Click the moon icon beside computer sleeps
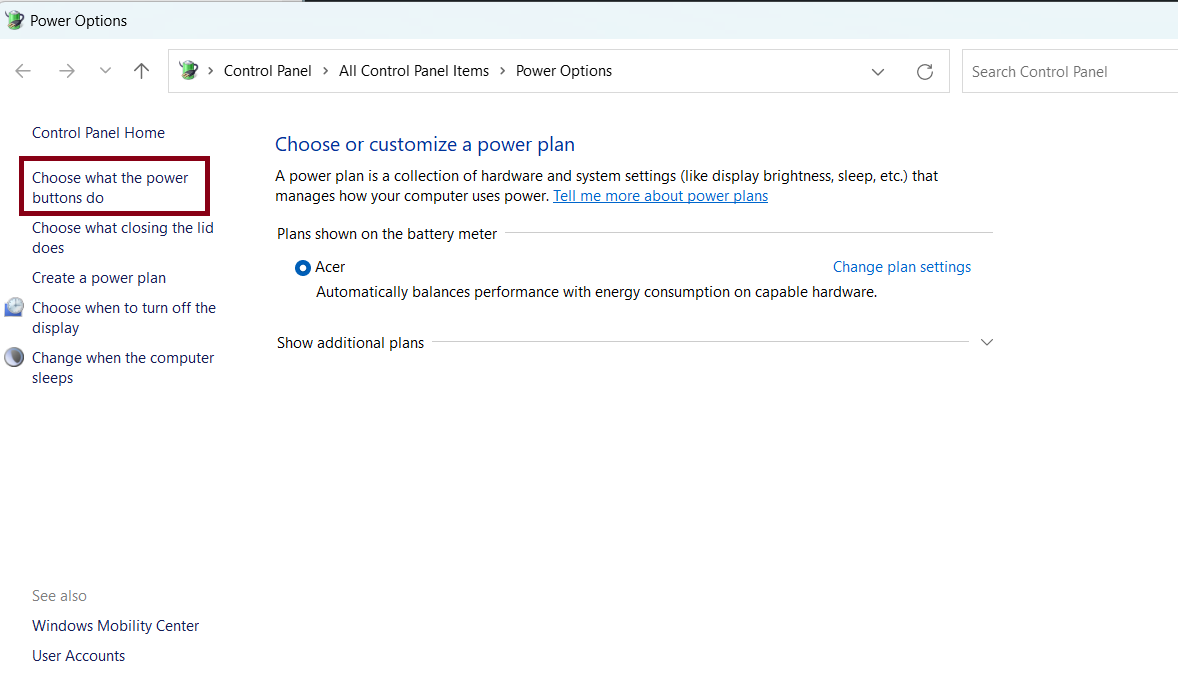Screen dimensions: 1178x687 point(14,358)
